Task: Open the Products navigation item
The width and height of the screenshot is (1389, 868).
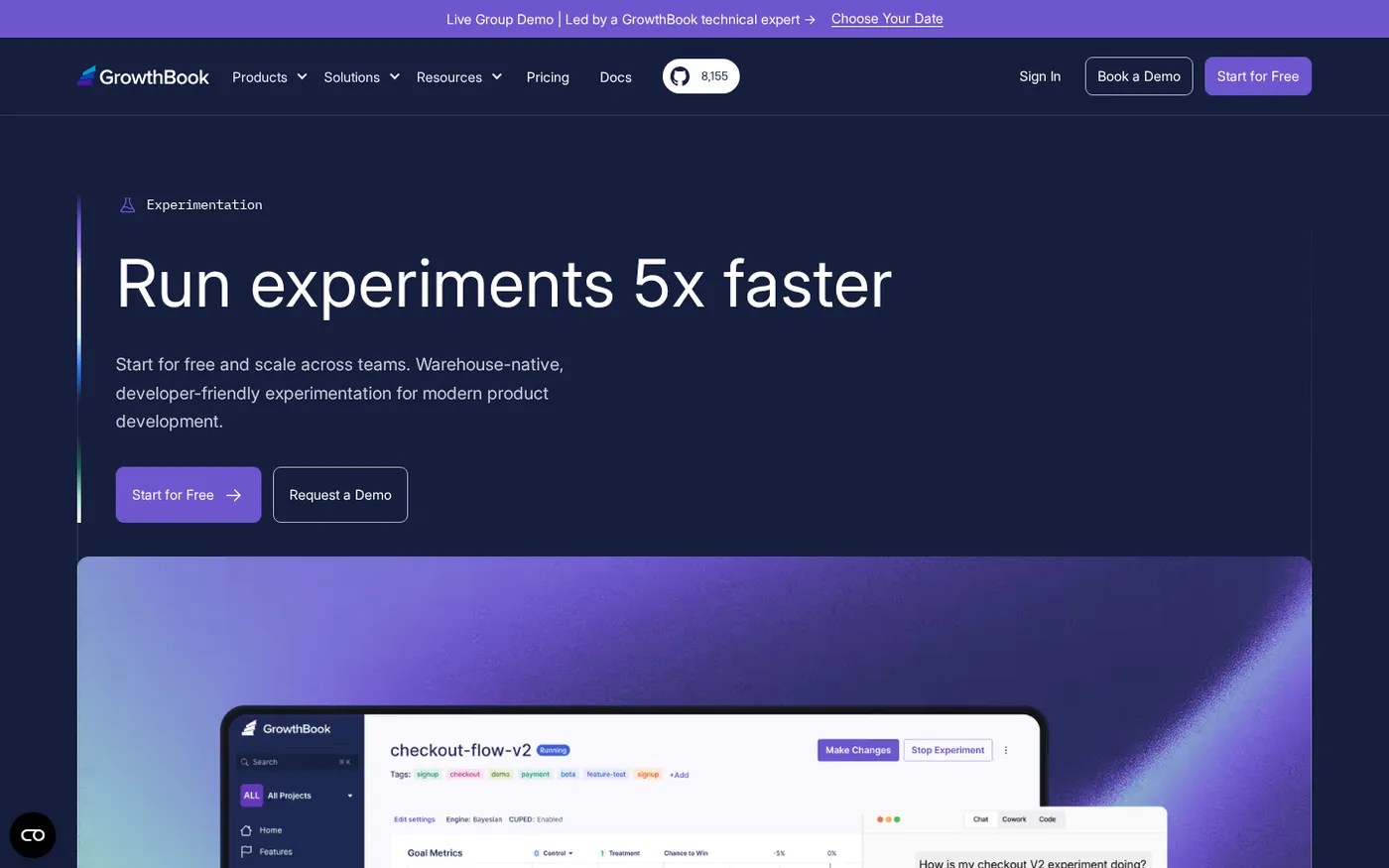Action: pyautogui.click(x=260, y=77)
